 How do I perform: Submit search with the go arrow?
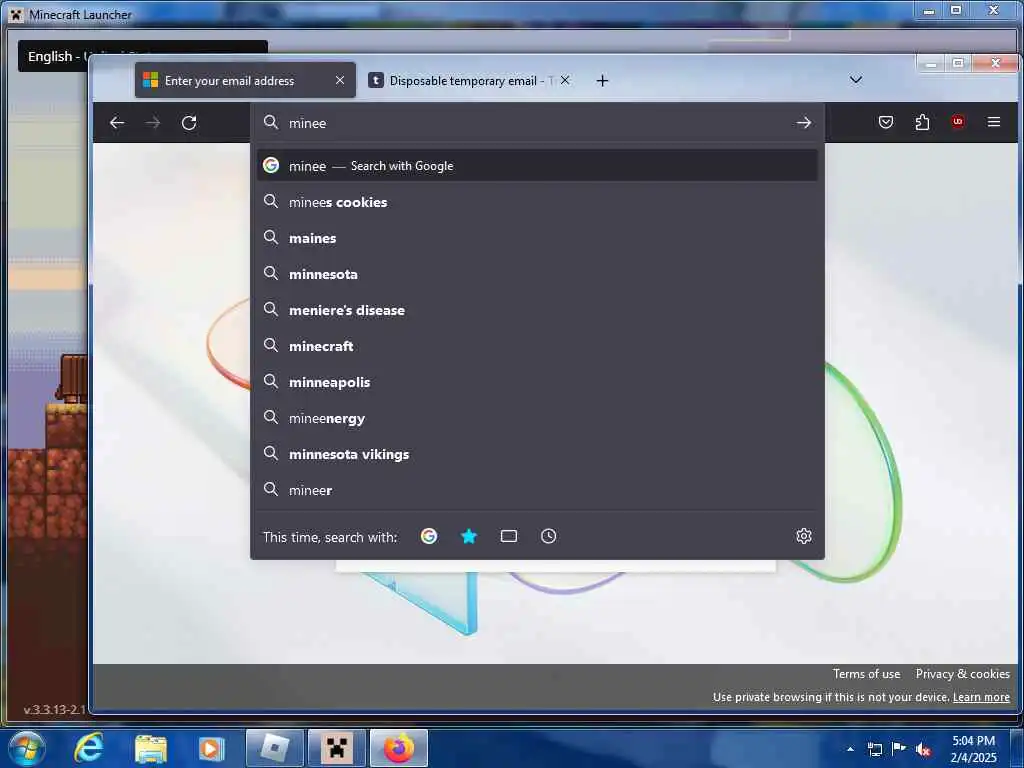click(804, 123)
